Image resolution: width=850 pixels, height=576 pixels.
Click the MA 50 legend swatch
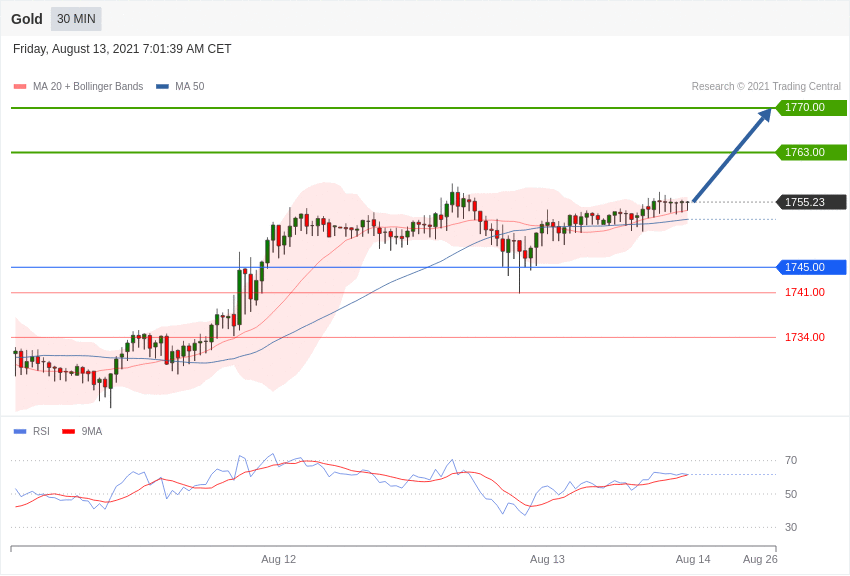[x=162, y=86]
